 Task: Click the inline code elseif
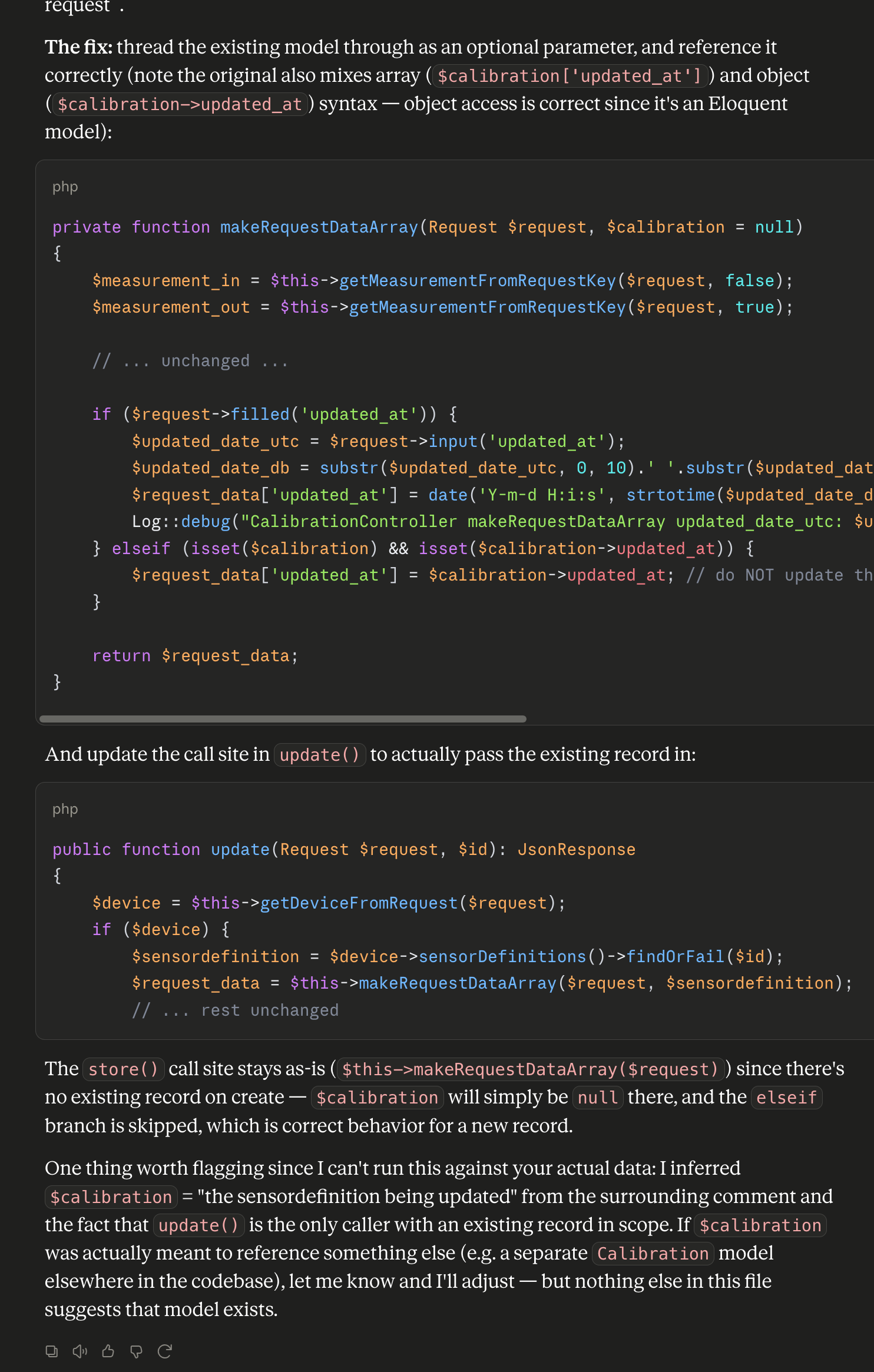(x=786, y=1098)
